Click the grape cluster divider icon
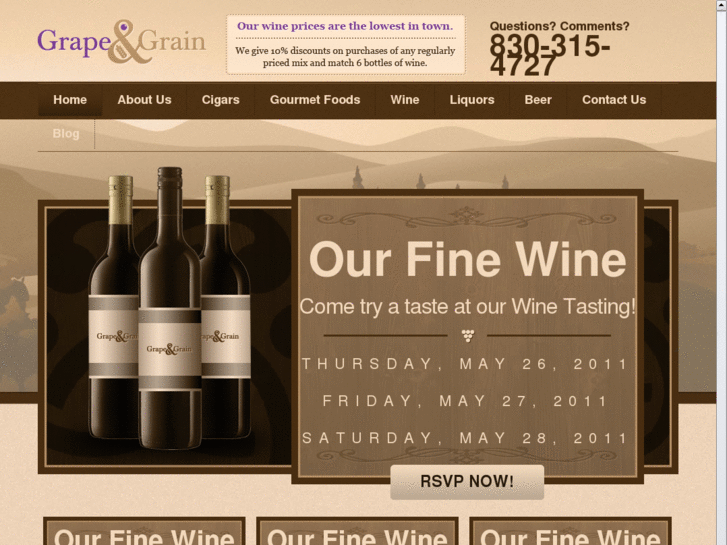This screenshot has width=727, height=545. coord(468,335)
